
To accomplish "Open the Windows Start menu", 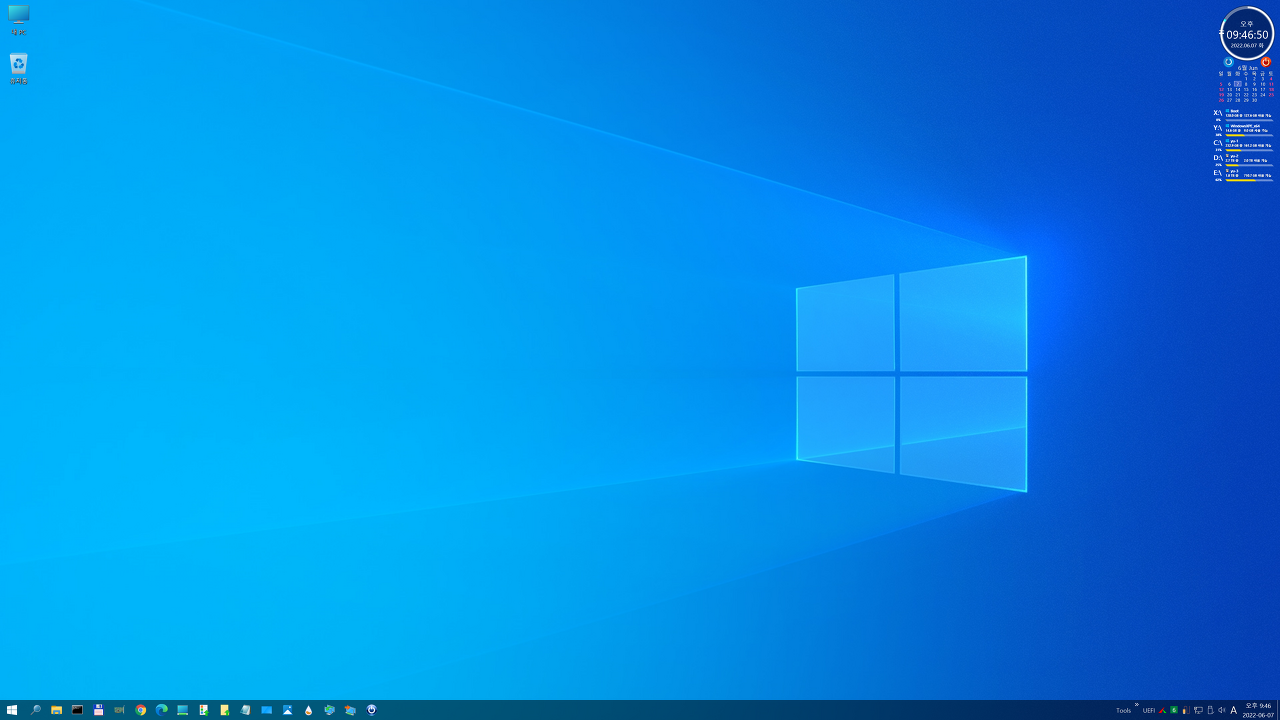I will click(x=12, y=710).
